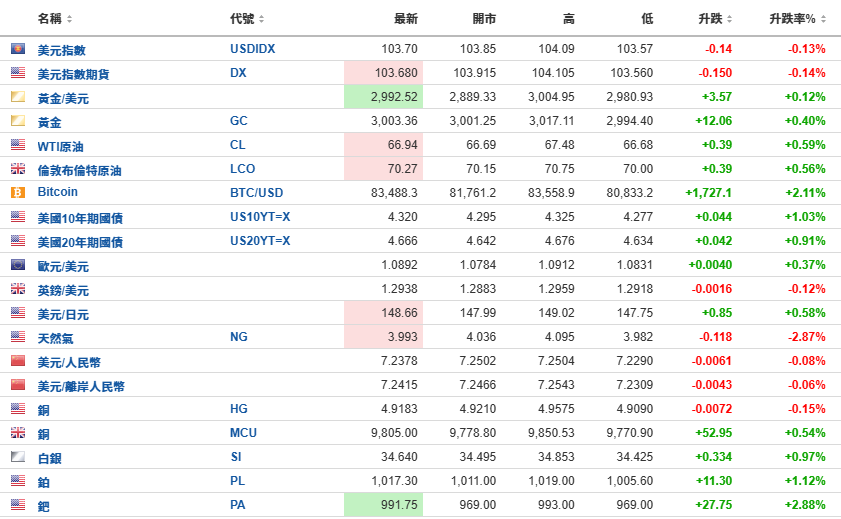Sort by 升跌率% column arrows
This screenshot has width=841, height=519.
823,19
